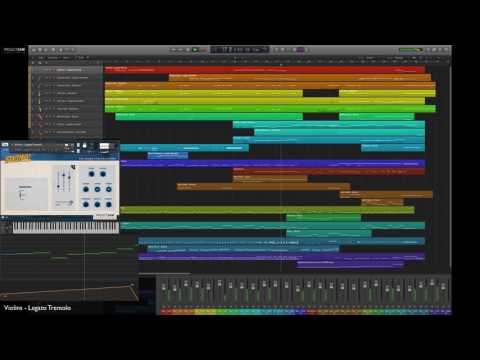Toggle the purple-lit button in the control bar
The height and width of the screenshot is (360, 480).
(301, 50)
